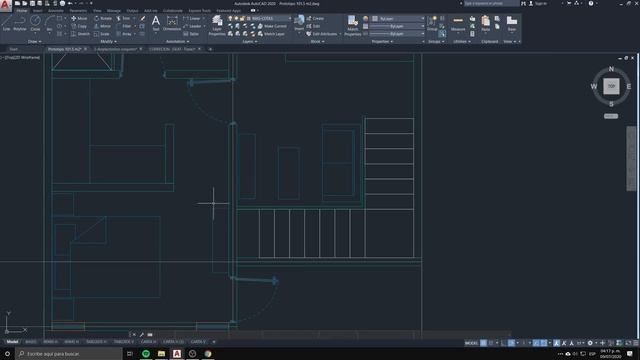The height and width of the screenshot is (360, 640).
Task: Click AutoCAD icon in the taskbar
Action: (177, 353)
